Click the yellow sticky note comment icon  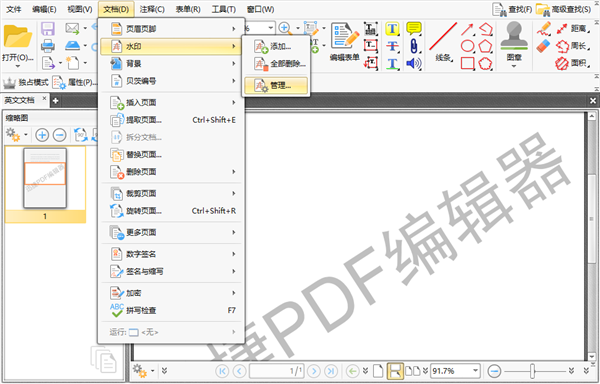[x=414, y=29]
